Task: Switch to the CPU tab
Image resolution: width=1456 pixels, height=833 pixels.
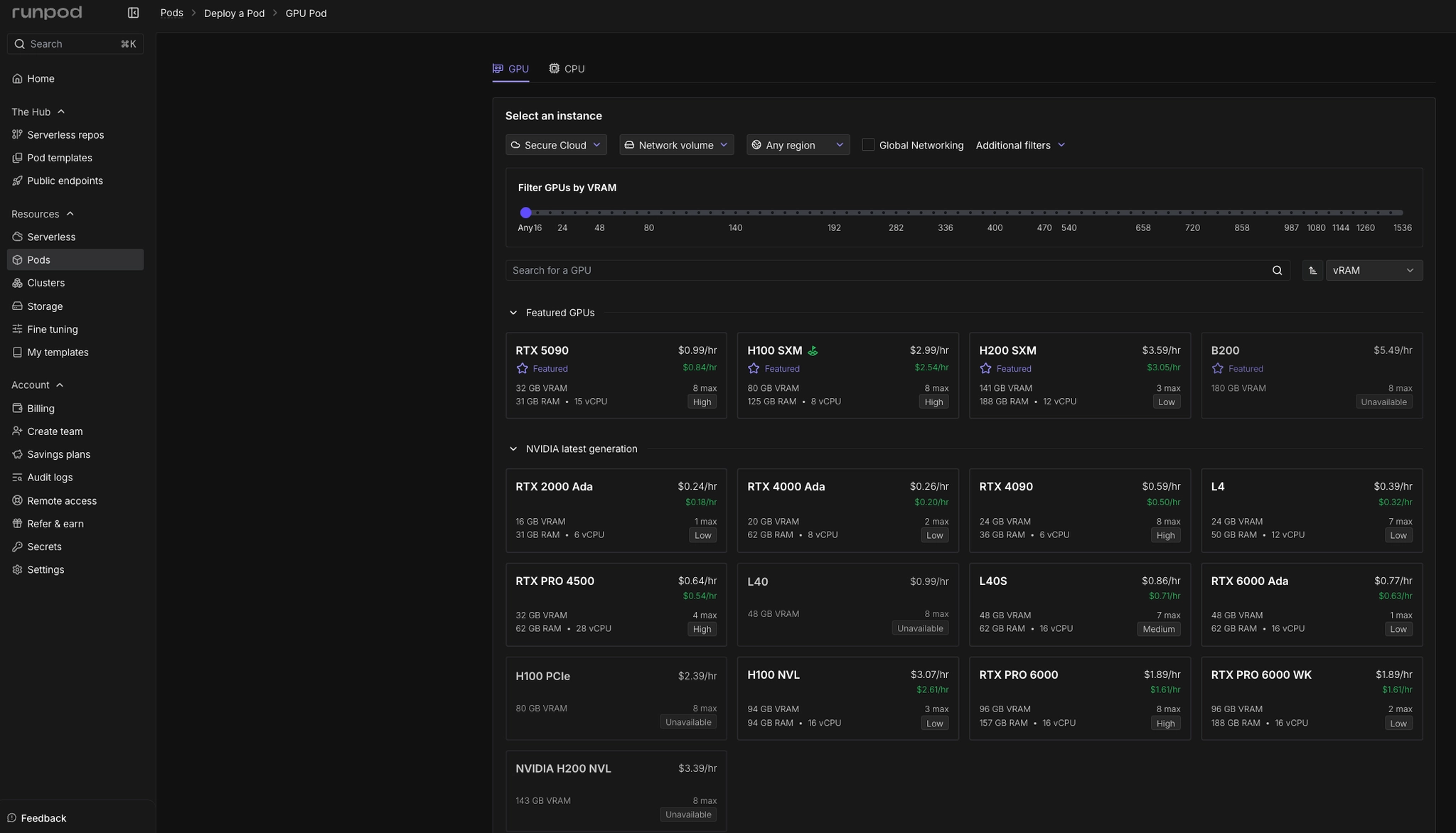Action: [x=567, y=69]
